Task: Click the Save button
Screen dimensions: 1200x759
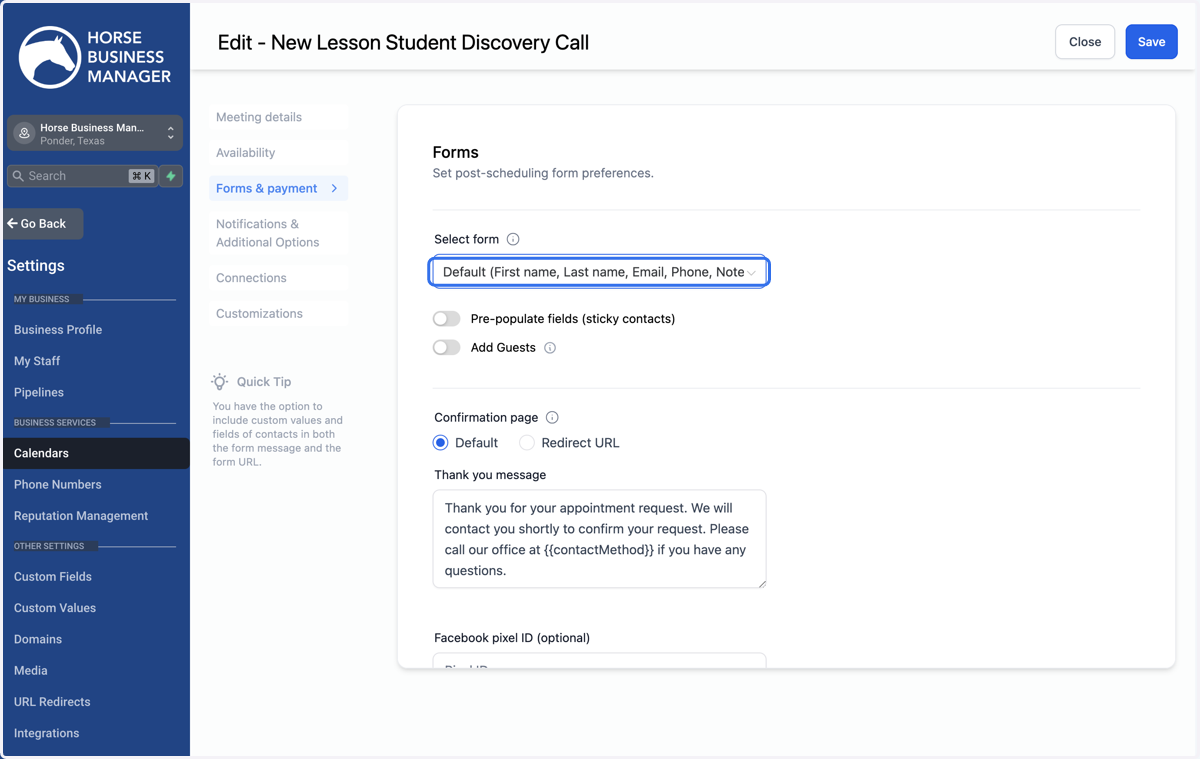Action: pyautogui.click(x=1151, y=42)
